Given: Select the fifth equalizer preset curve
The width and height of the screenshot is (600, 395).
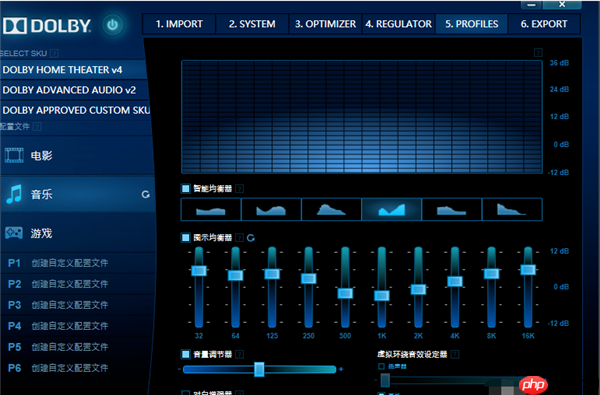Looking at the screenshot, I should point(452,209).
